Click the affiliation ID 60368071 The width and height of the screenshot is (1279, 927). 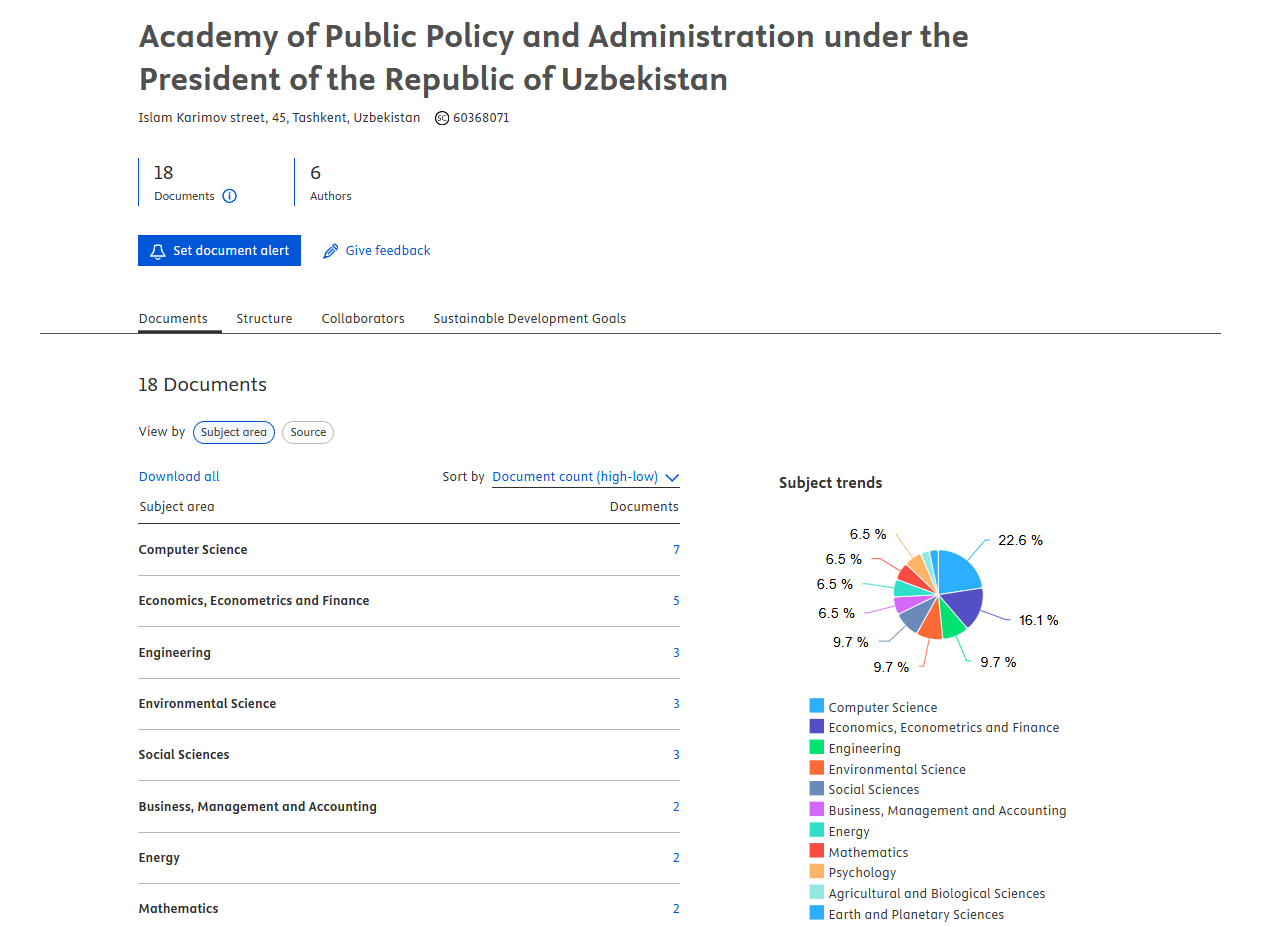pyautogui.click(x=481, y=118)
